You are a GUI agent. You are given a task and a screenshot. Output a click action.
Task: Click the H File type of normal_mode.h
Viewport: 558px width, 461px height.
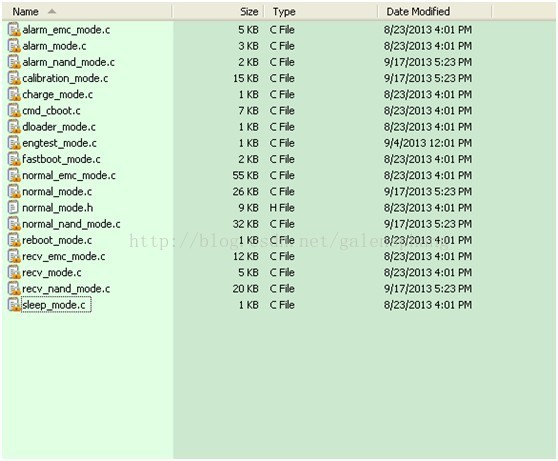coord(282,208)
